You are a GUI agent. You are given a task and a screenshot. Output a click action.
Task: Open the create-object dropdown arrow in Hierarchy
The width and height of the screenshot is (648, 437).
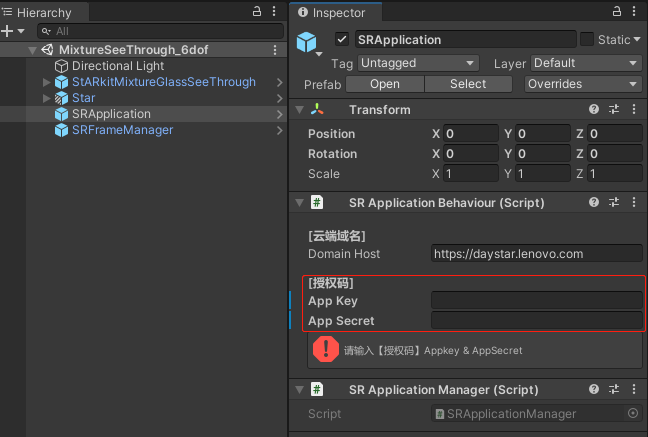pyautogui.click(x=21, y=31)
